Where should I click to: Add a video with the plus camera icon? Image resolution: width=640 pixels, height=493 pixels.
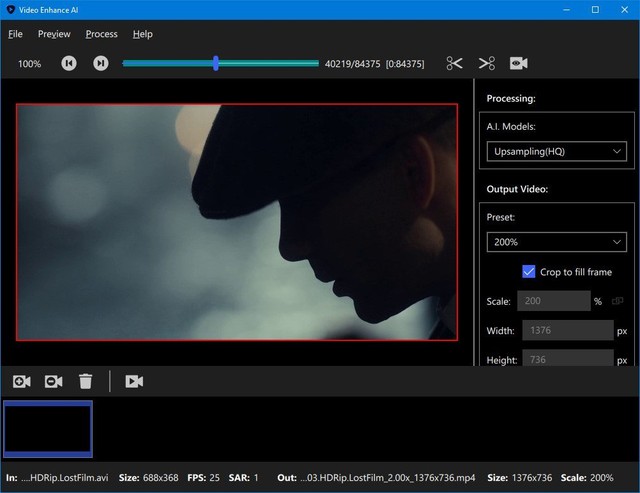(22, 381)
